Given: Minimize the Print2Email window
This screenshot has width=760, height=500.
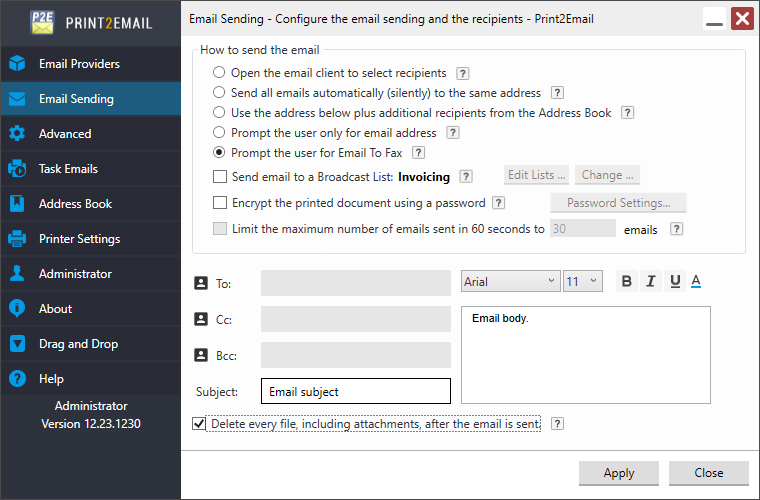Looking at the screenshot, I should [714, 19].
